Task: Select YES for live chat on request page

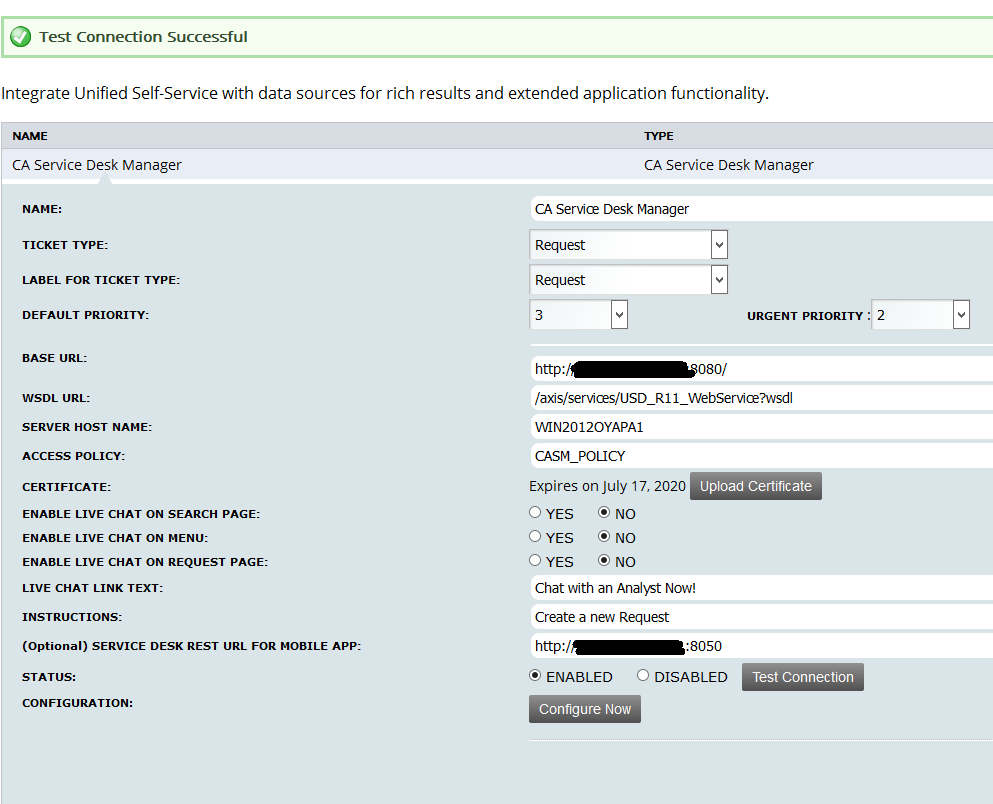Action: tap(535, 561)
